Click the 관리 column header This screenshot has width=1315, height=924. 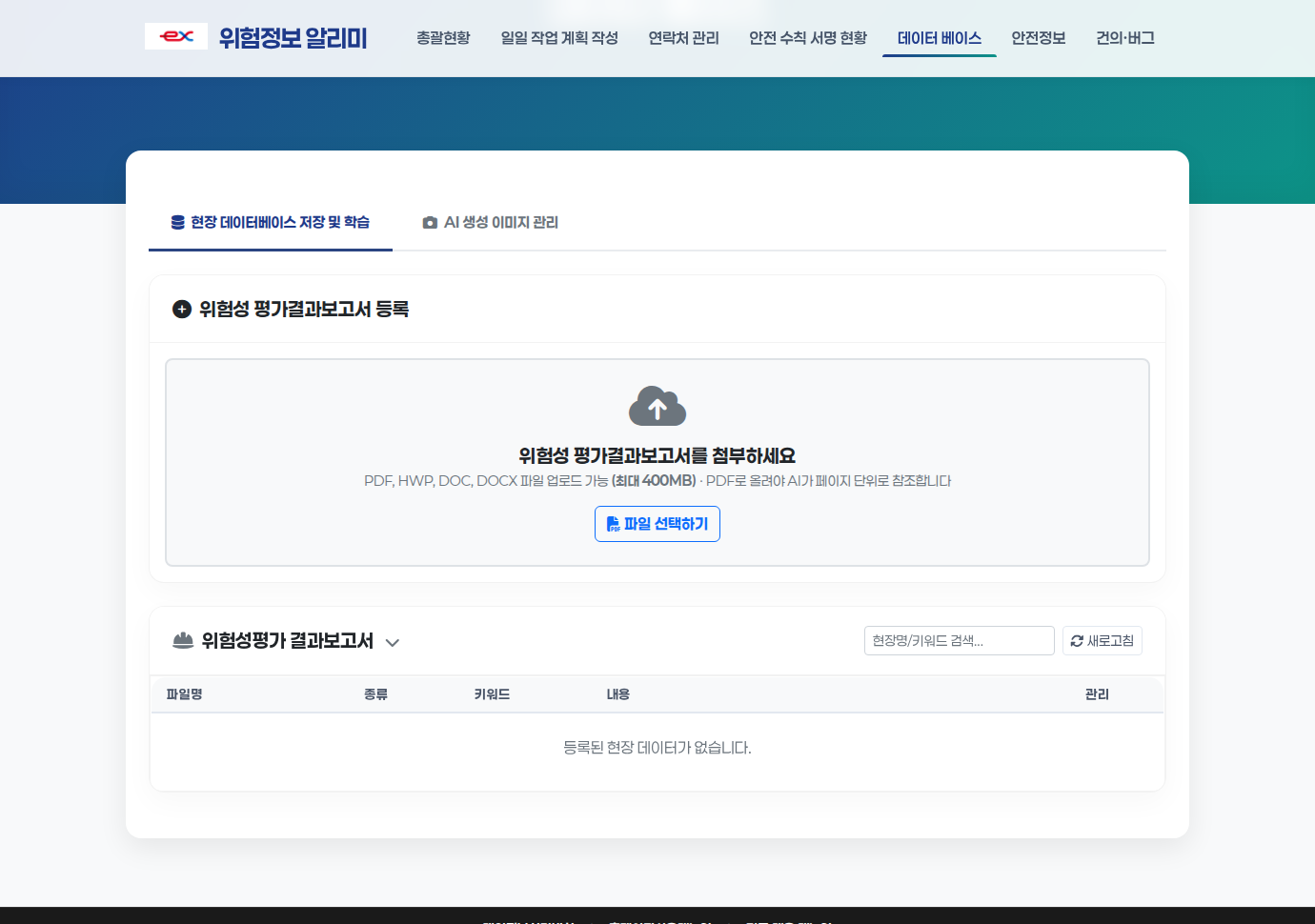tap(1097, 694)
